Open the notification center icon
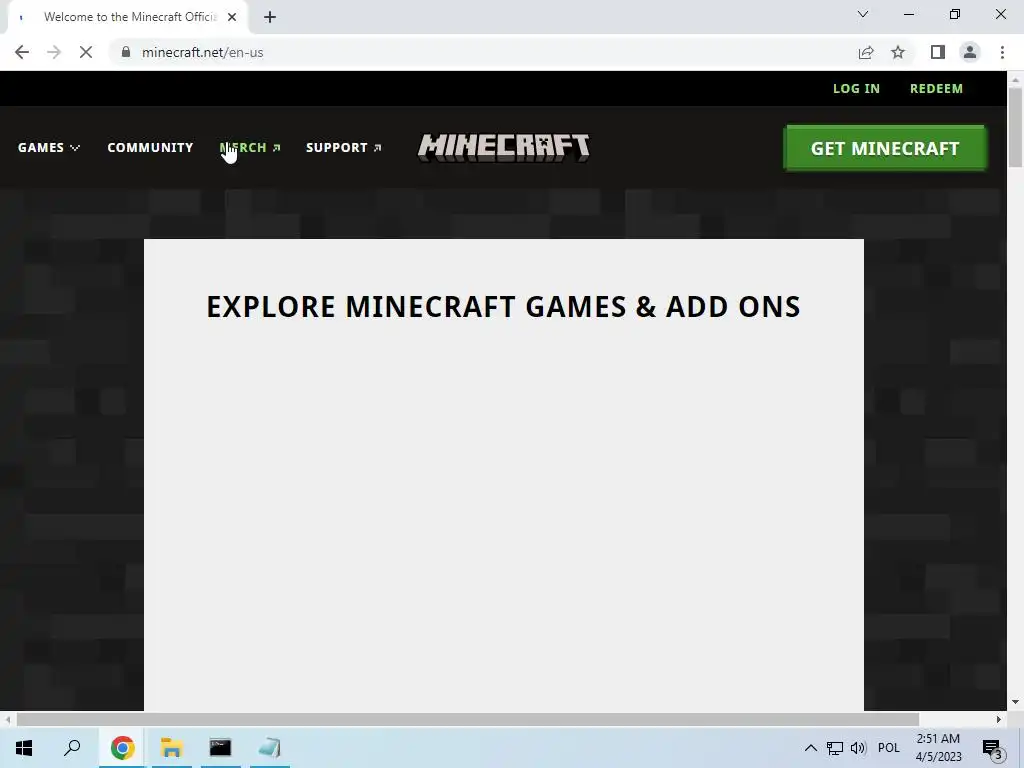Image resolution: width=1024 pixels, height=768 pixels. (993, 748)
